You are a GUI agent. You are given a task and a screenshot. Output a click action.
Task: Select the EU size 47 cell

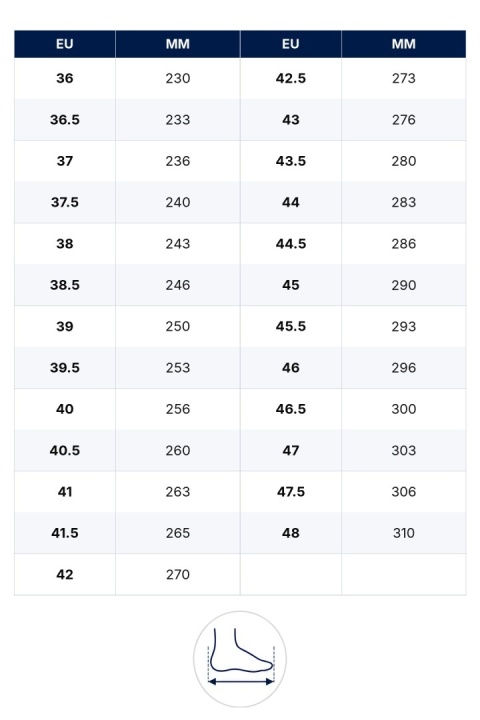[x=291, y=450]
